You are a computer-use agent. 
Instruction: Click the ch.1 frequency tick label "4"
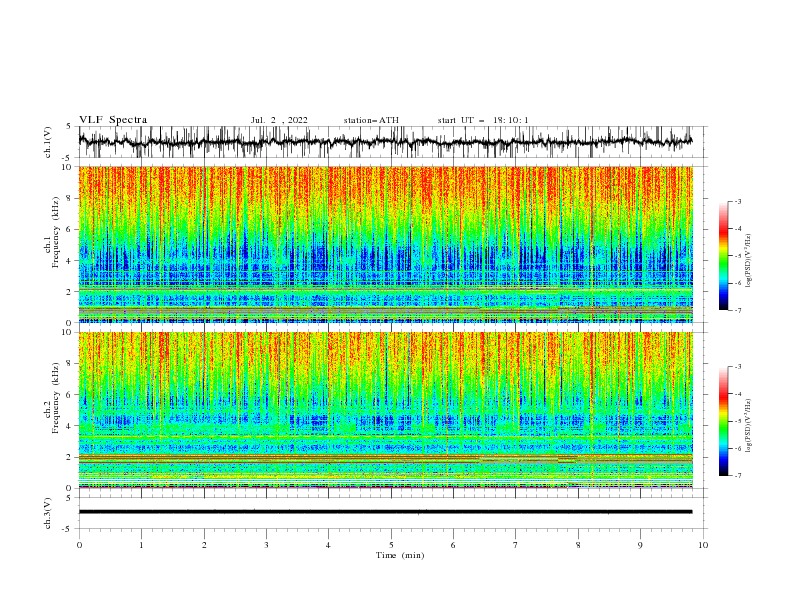pyautogui.click(x=70, y=261)
